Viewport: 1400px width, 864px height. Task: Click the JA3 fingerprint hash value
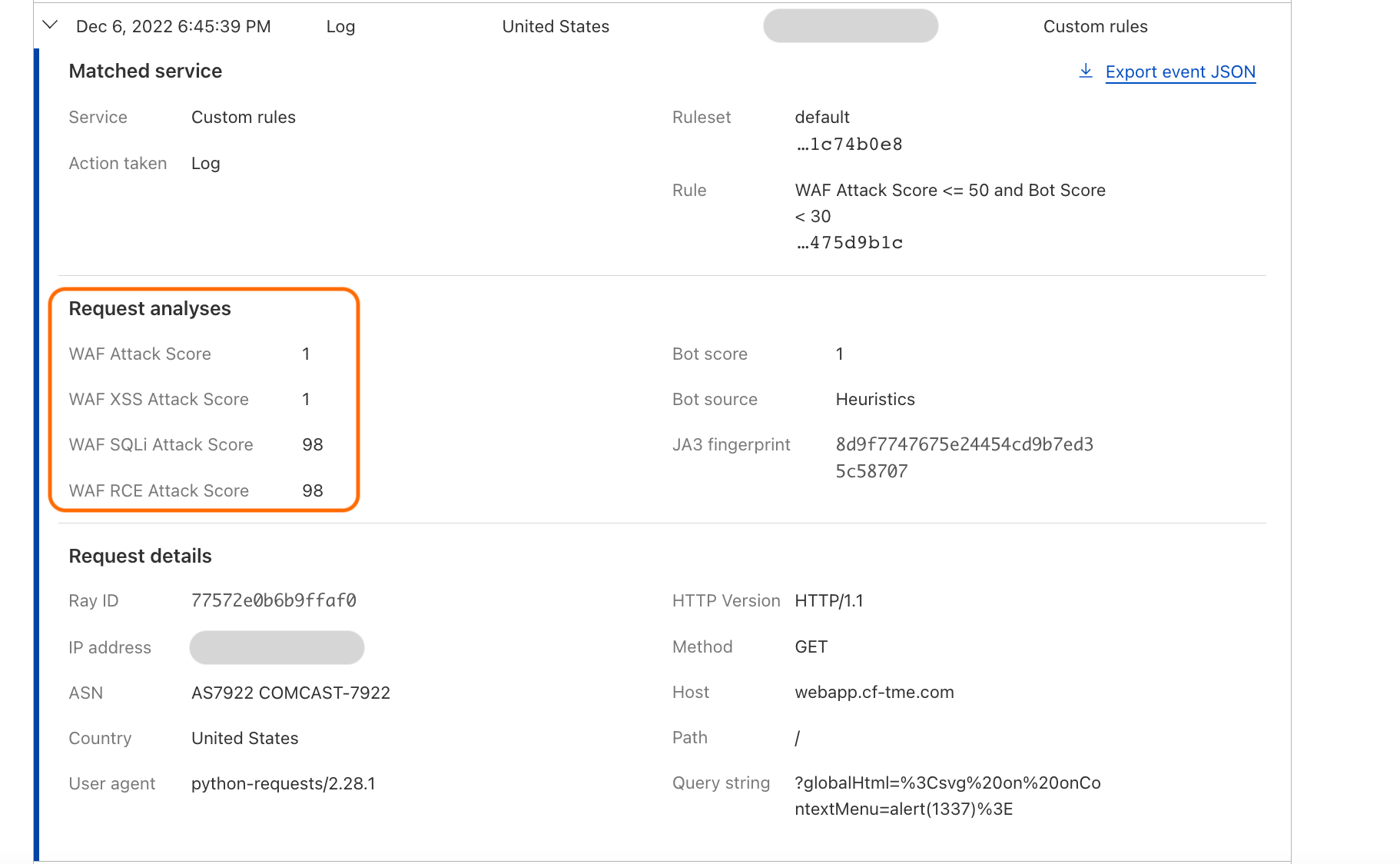point(964,457)
